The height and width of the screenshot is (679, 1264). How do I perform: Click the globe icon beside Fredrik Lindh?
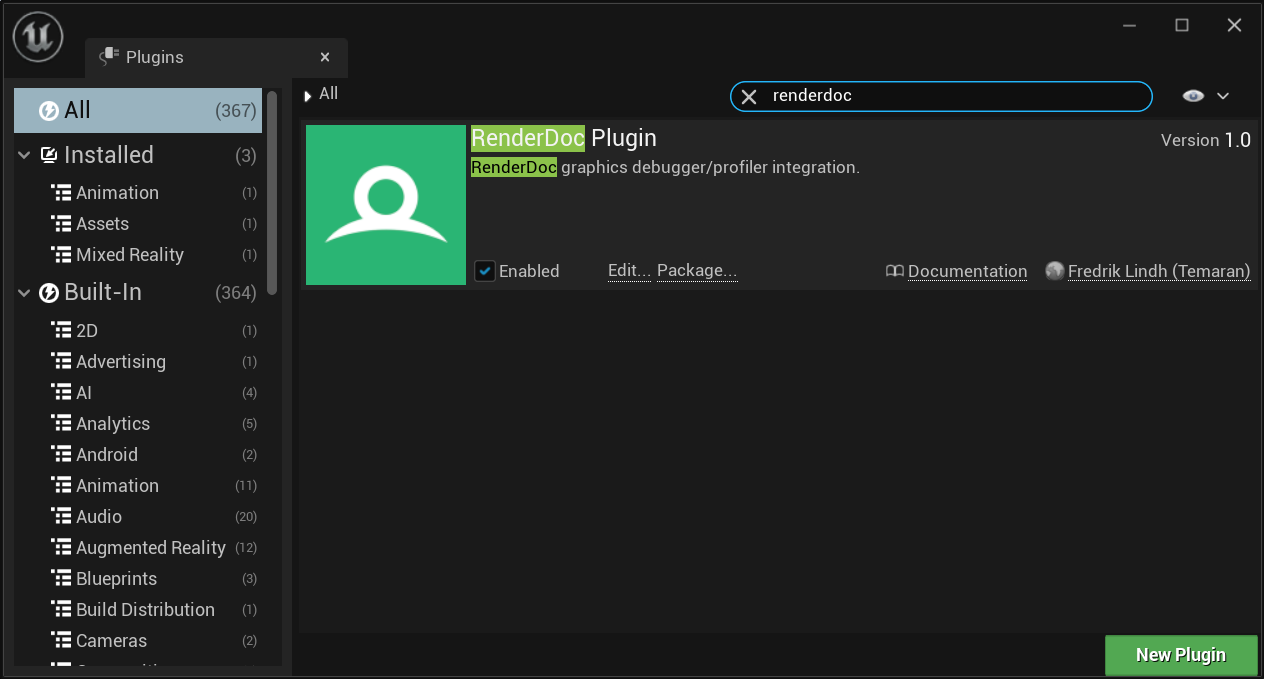(x=1054, y=271)
